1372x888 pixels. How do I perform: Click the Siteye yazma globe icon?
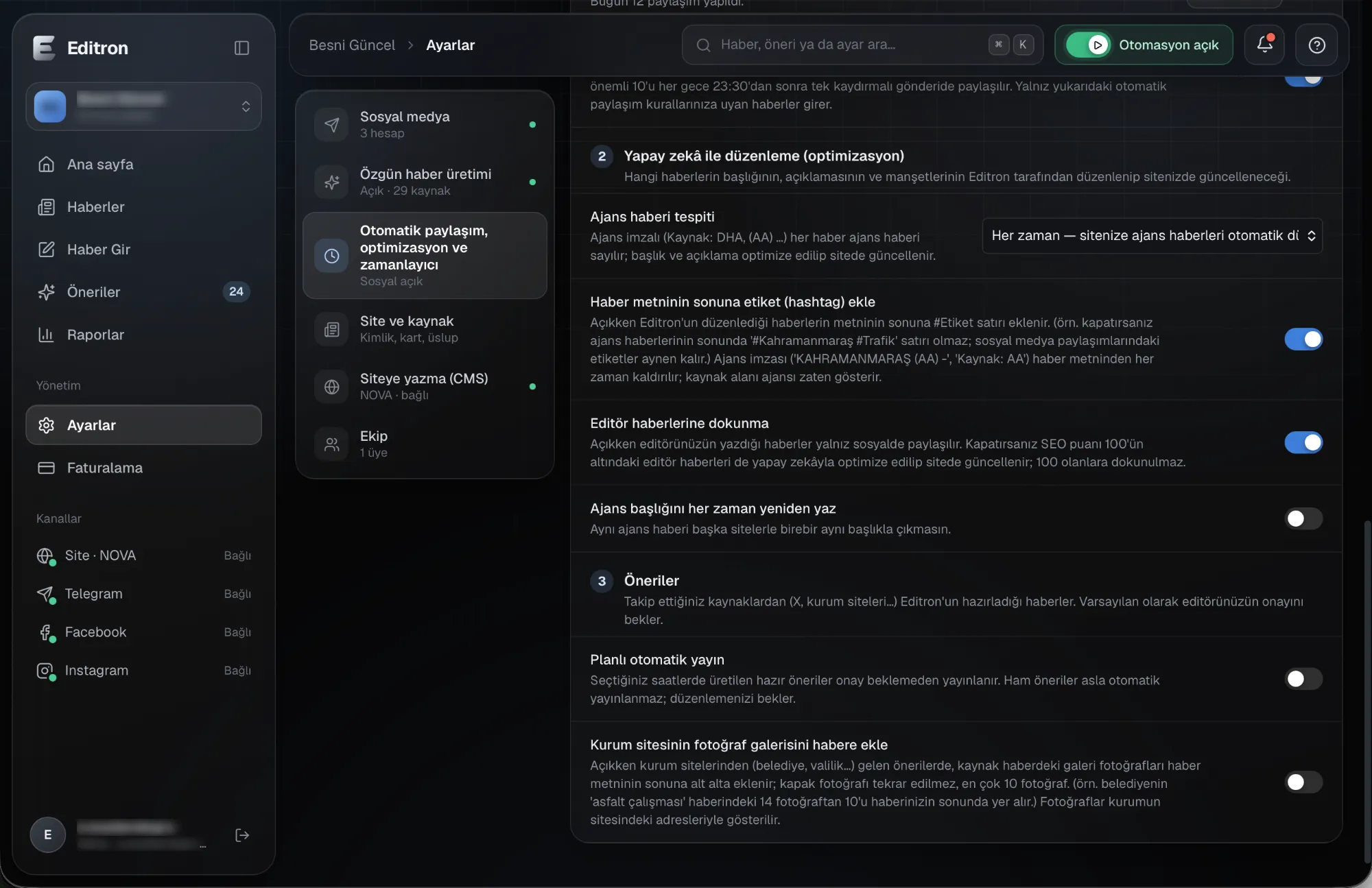[331, 387]
